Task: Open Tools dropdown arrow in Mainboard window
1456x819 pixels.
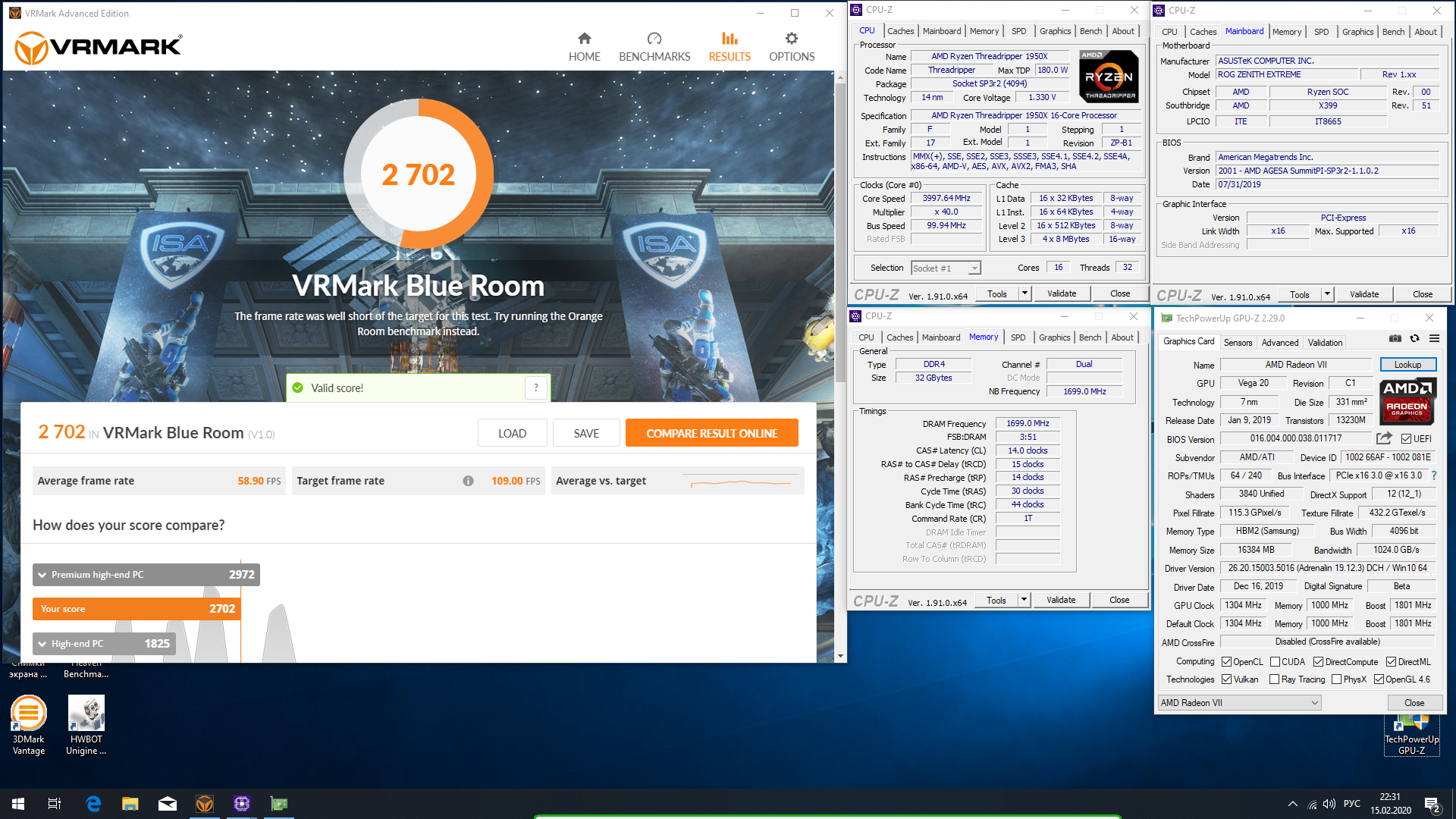Action: (x=1326, y=295)
